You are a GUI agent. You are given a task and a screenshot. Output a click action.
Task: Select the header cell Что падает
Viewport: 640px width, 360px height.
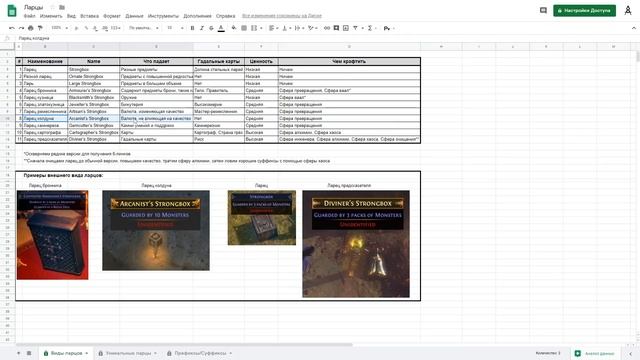pos(156,61)
